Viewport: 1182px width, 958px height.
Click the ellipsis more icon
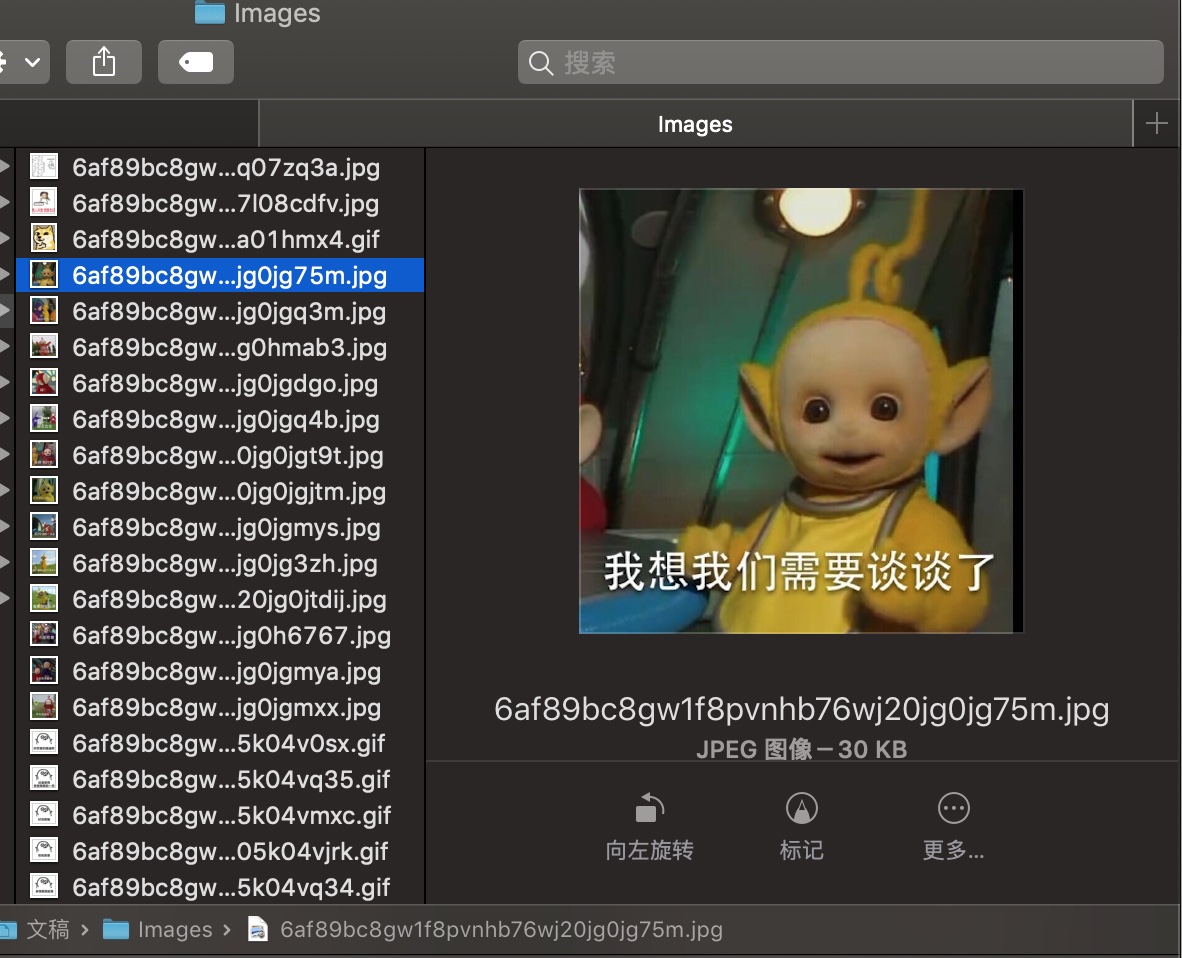click(954, 808)
